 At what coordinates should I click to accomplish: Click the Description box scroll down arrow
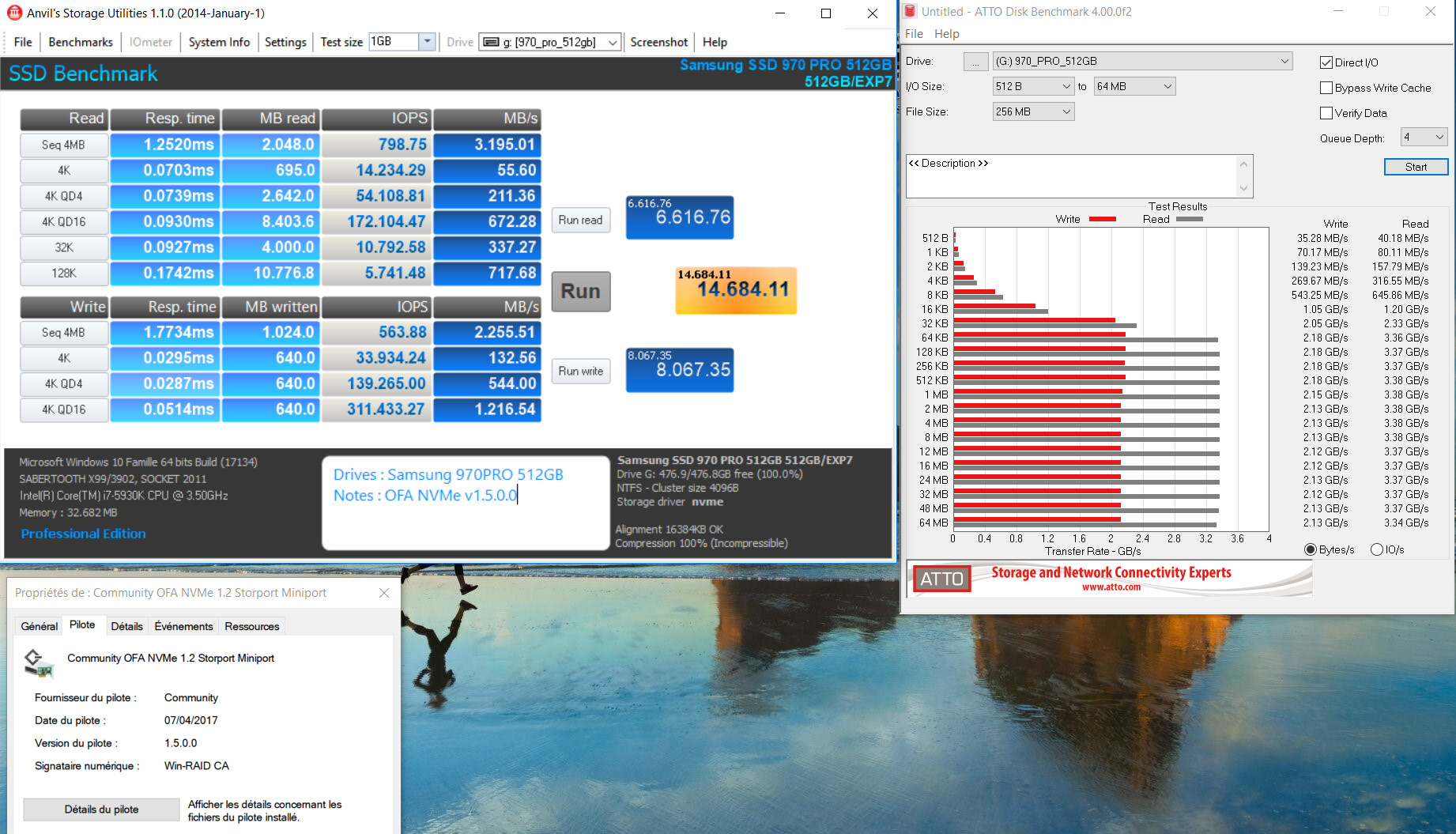(1243, 188)
